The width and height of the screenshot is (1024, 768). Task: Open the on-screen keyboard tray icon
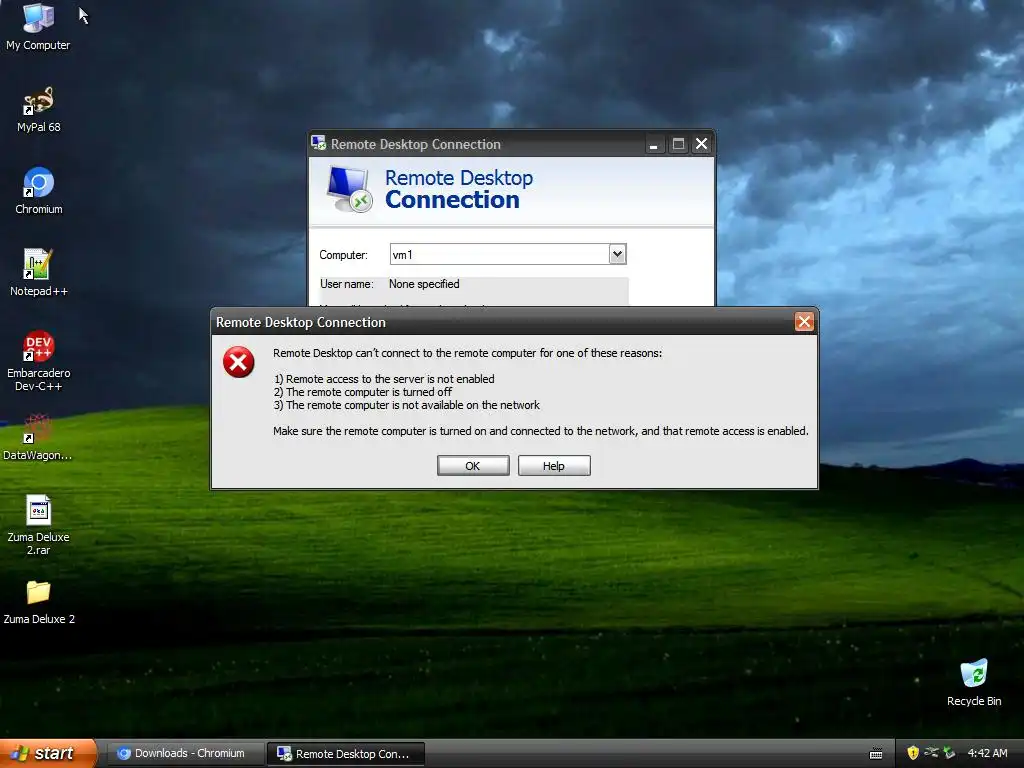point(876,754)
